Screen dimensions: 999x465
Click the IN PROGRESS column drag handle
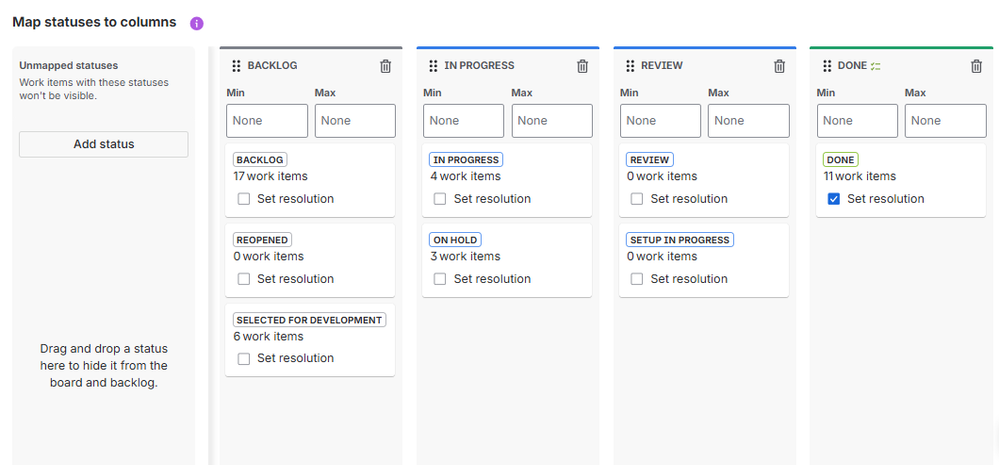433,66
